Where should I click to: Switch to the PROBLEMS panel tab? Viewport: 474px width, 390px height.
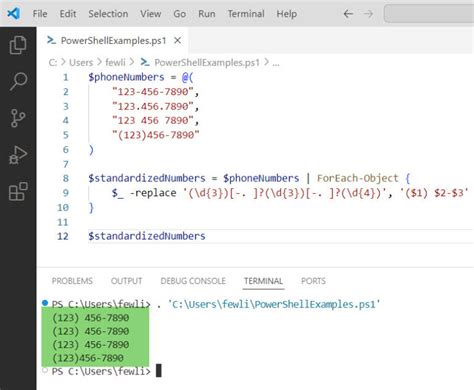pos(72,281)
